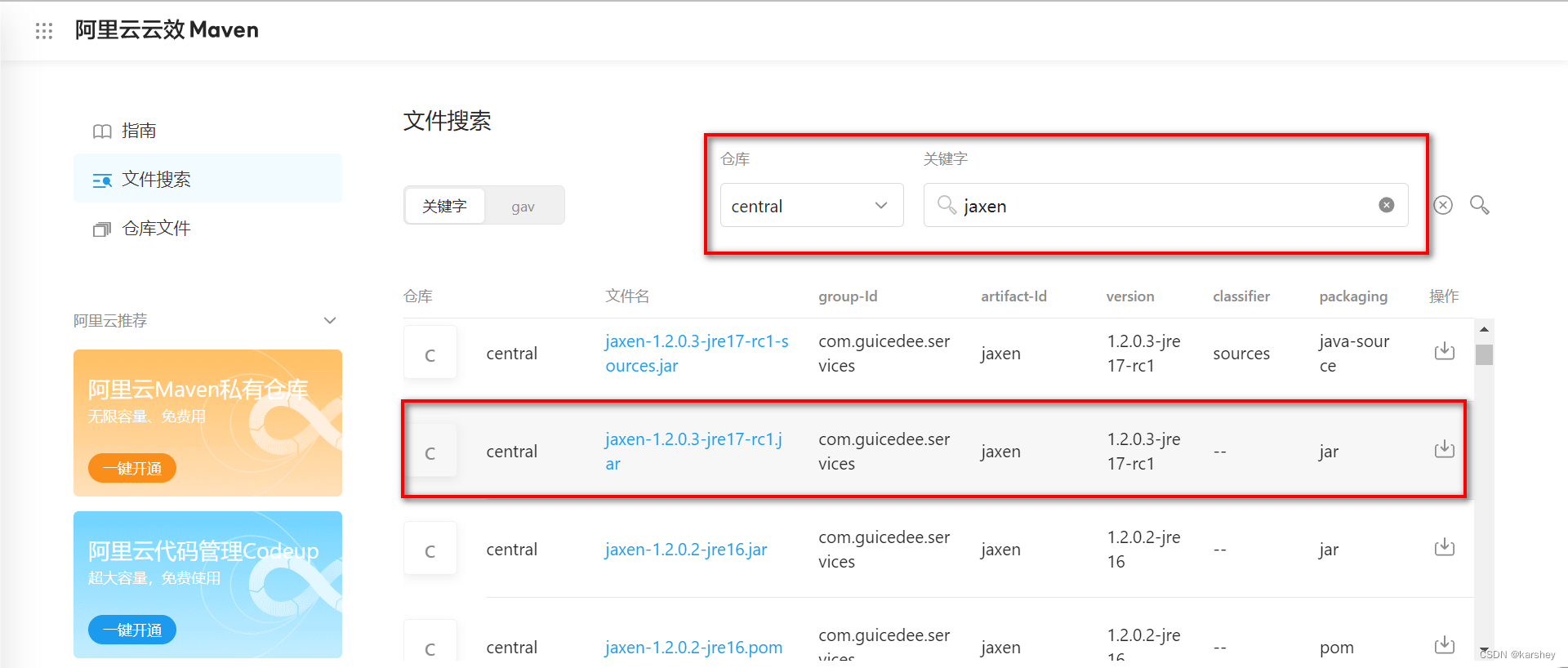Click the 指南 book icon
Image resolution: width=1568 pixels, height=668 pixels.
[x=102, y=131]
